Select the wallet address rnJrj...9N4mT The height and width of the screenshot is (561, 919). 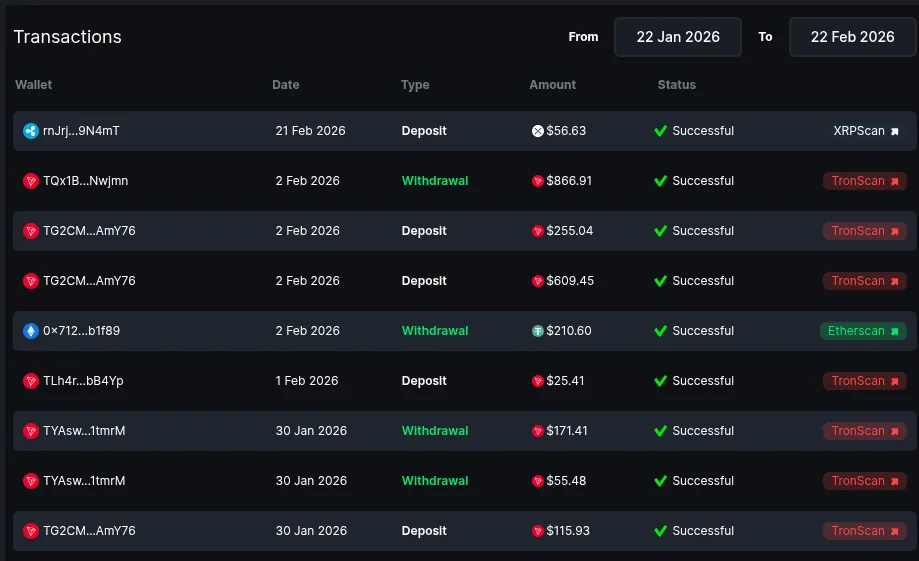[x=81, y=131]
